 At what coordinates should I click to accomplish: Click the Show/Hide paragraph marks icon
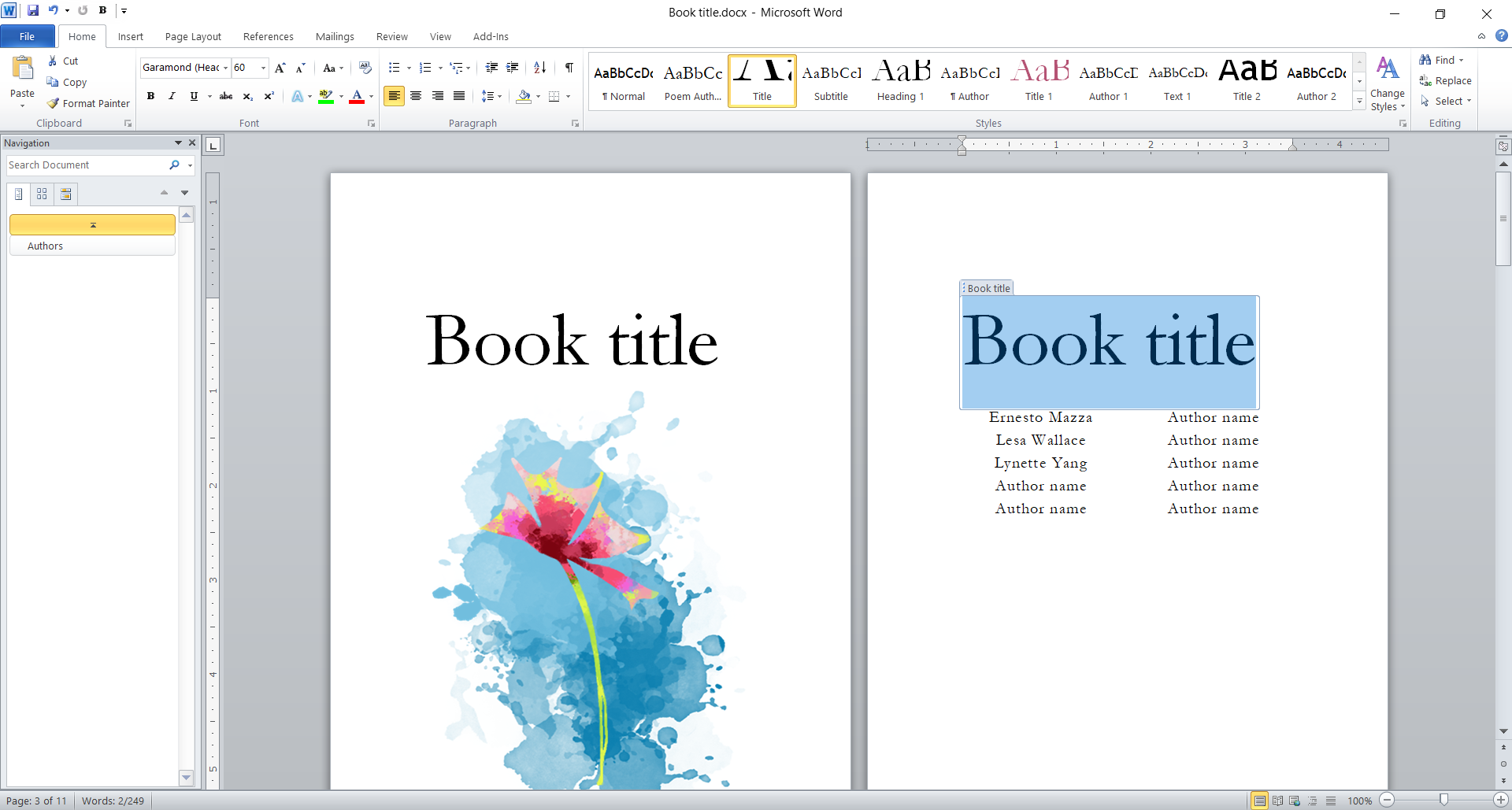pyautogui.click(x=569, y=68)
